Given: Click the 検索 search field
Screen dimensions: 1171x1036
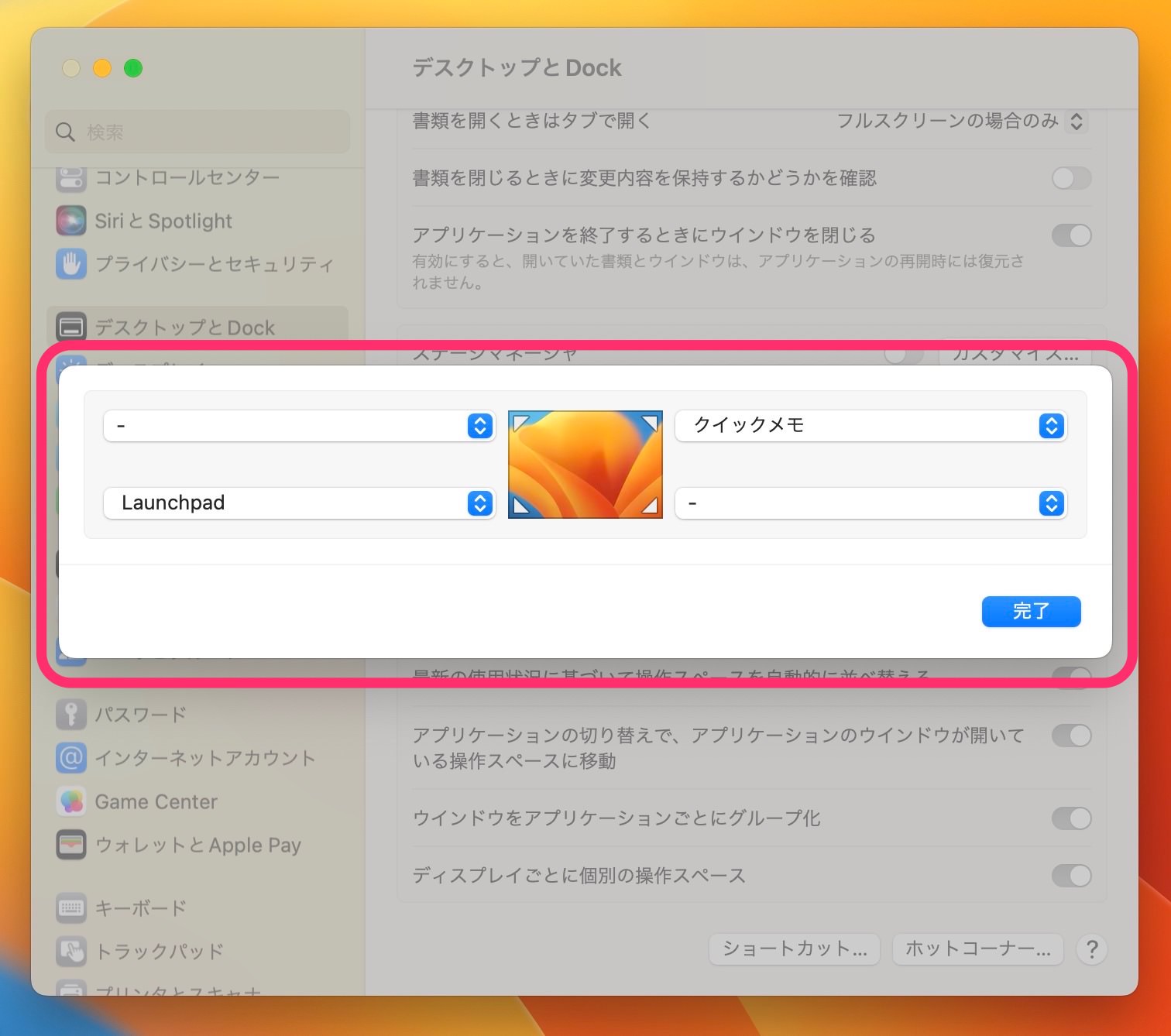Looking at the screenshot, I should point(197,132).
